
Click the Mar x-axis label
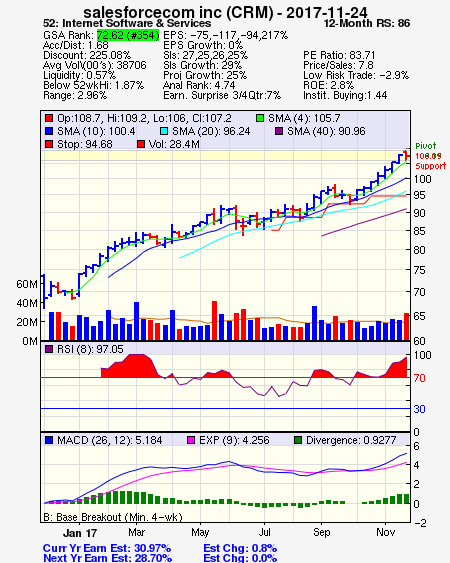[136, 532]
